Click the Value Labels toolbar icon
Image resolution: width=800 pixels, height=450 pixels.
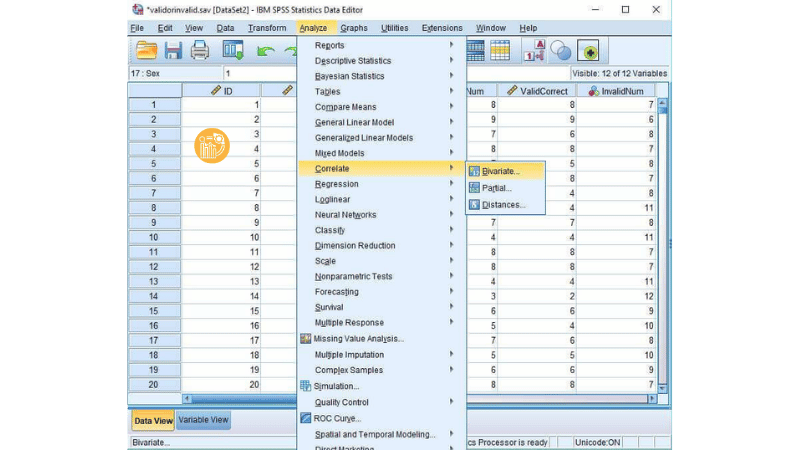(534, 50)
